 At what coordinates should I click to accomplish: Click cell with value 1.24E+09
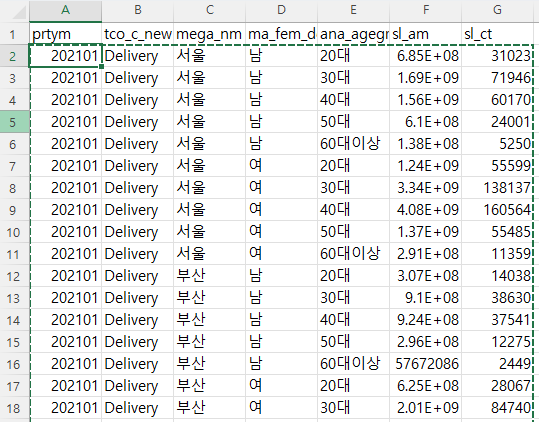pos(426,166)
